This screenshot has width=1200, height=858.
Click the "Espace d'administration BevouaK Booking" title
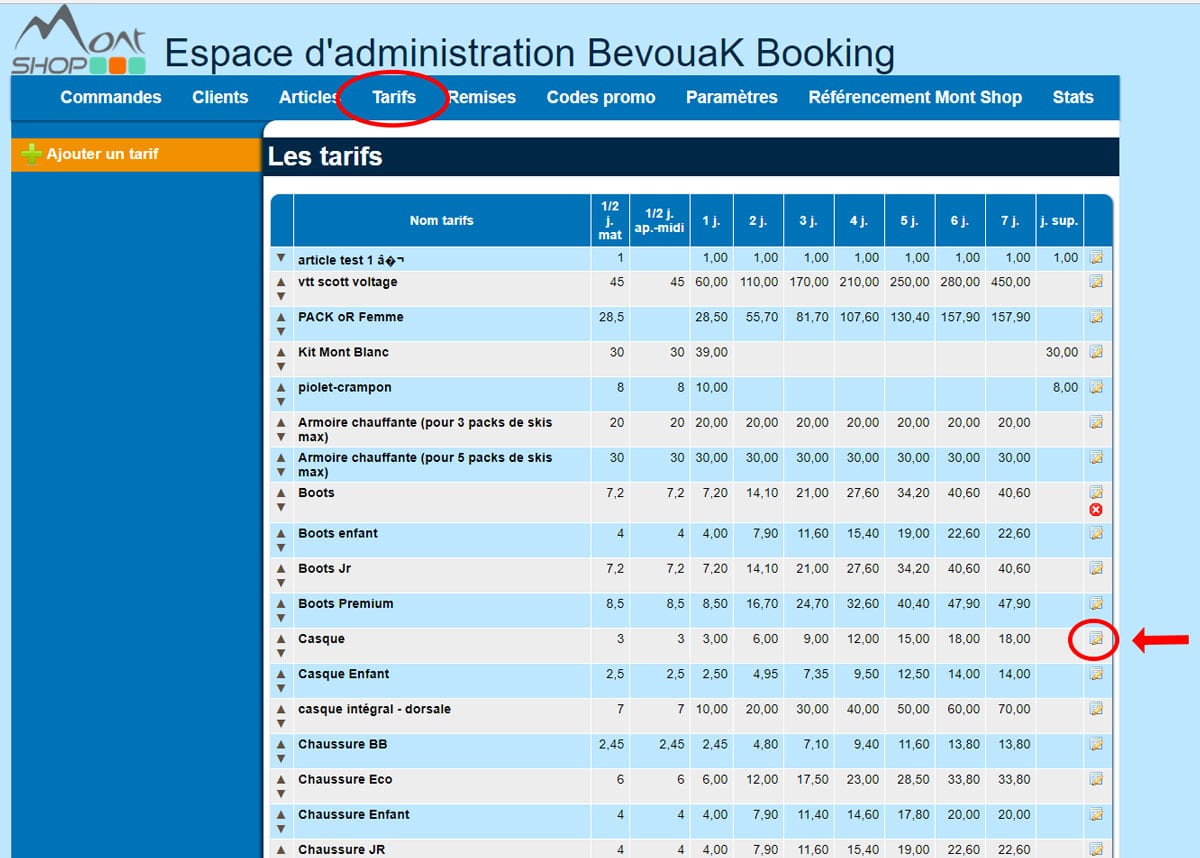point(530,54)
